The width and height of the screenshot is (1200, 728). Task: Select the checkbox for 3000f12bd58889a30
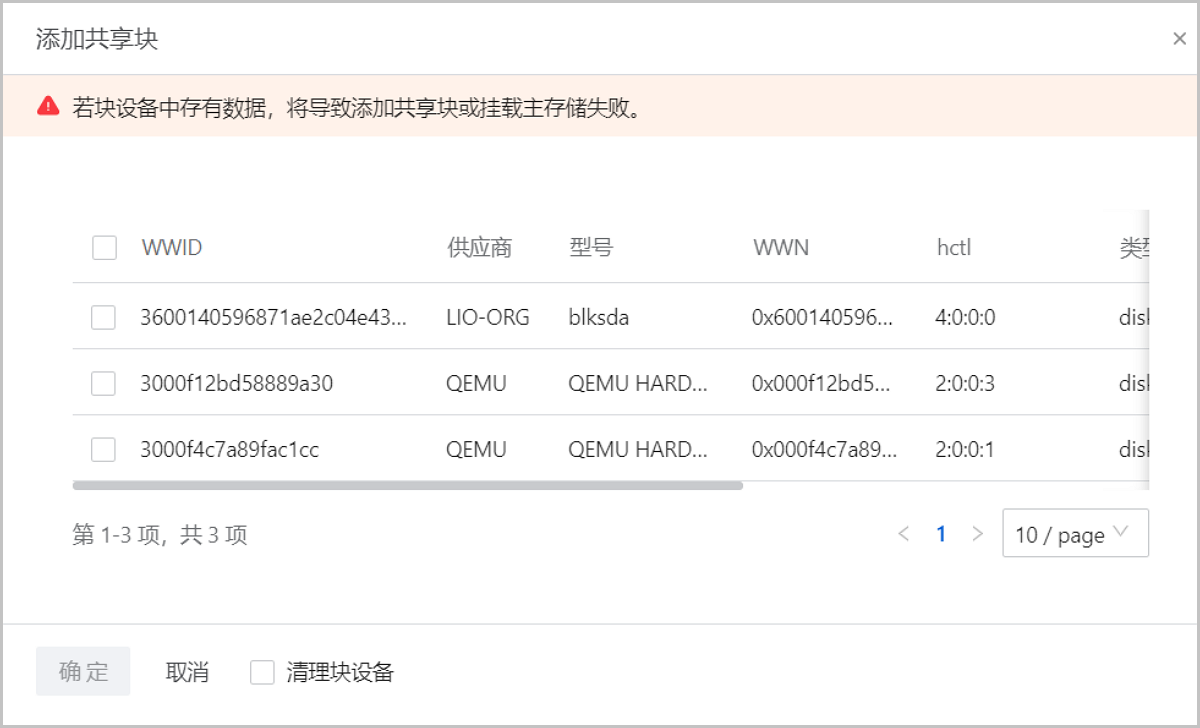(x=104, y=384)
